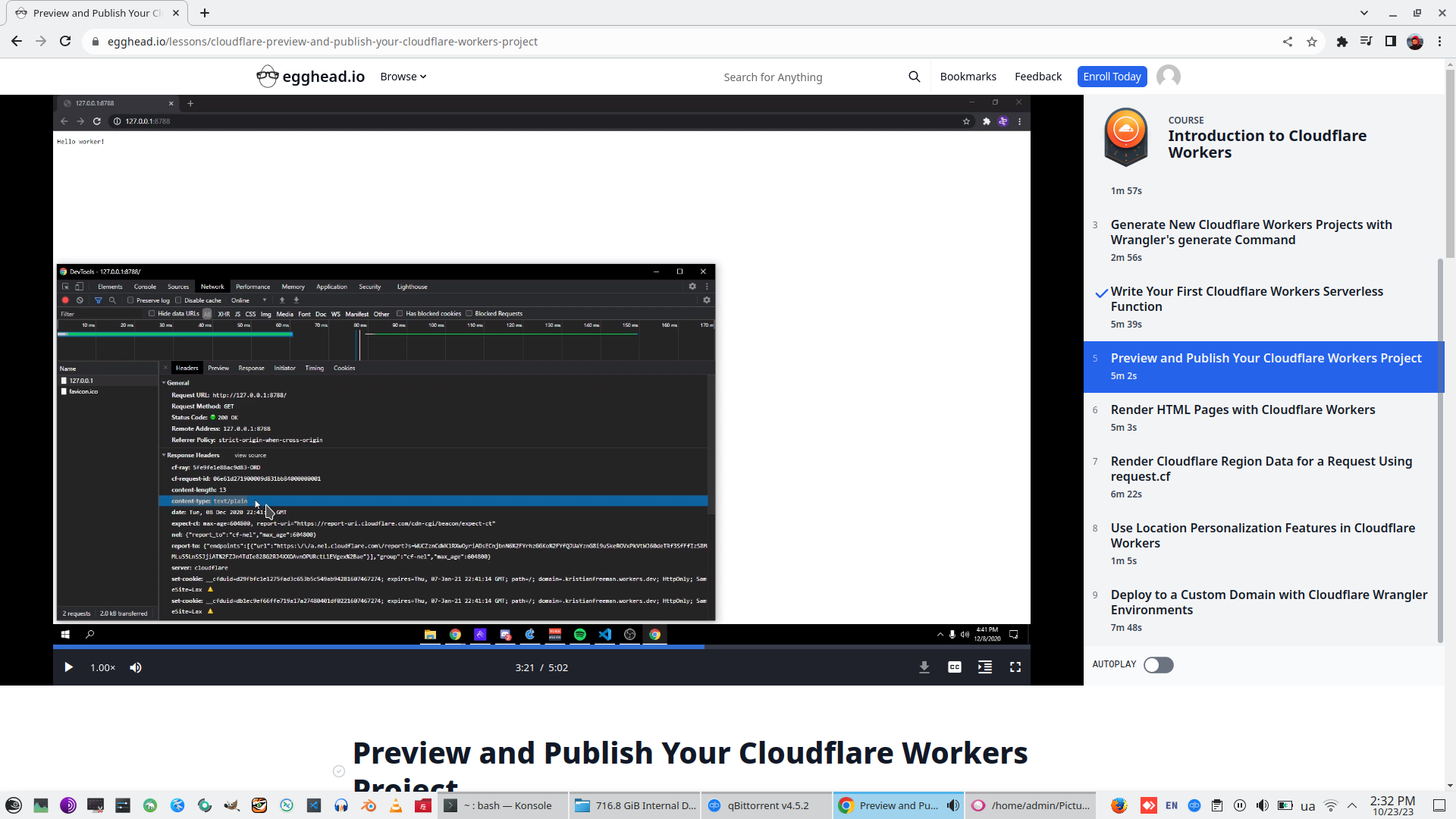The height and width of the screenshot is (819, 1456).
Task: Start playing the lesson video
Action: [x=68, y=667]
